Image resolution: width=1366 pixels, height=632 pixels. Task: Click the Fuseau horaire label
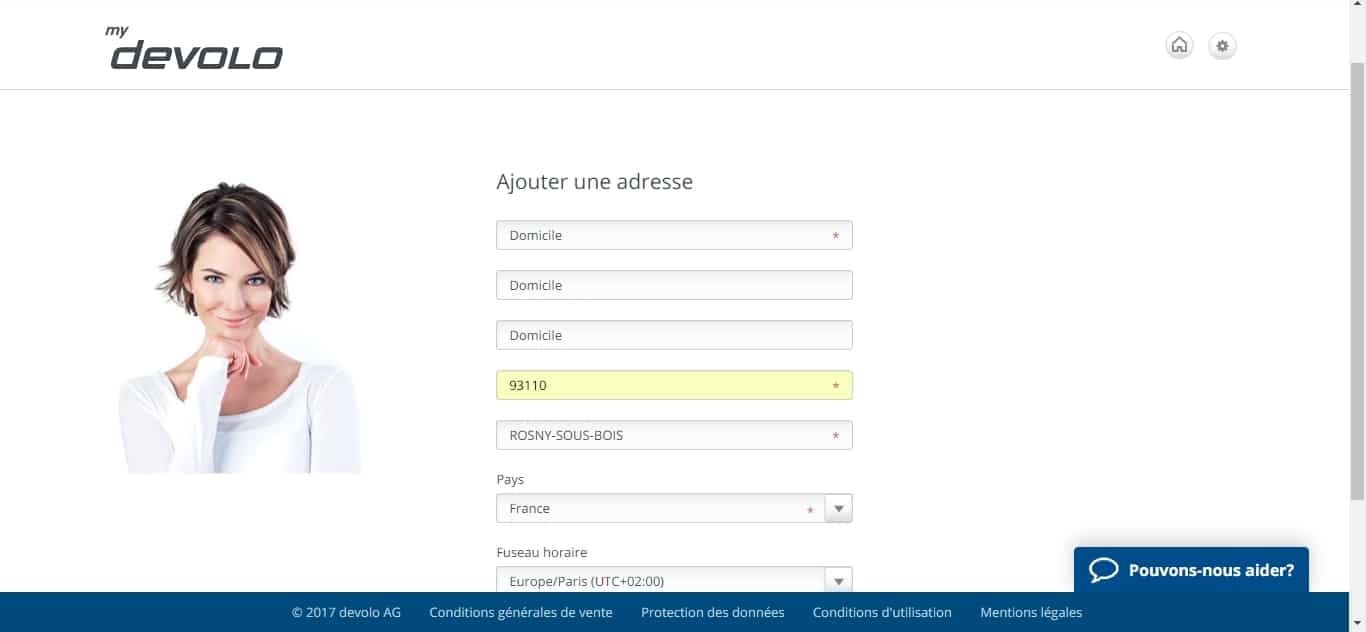pos(542,552)
